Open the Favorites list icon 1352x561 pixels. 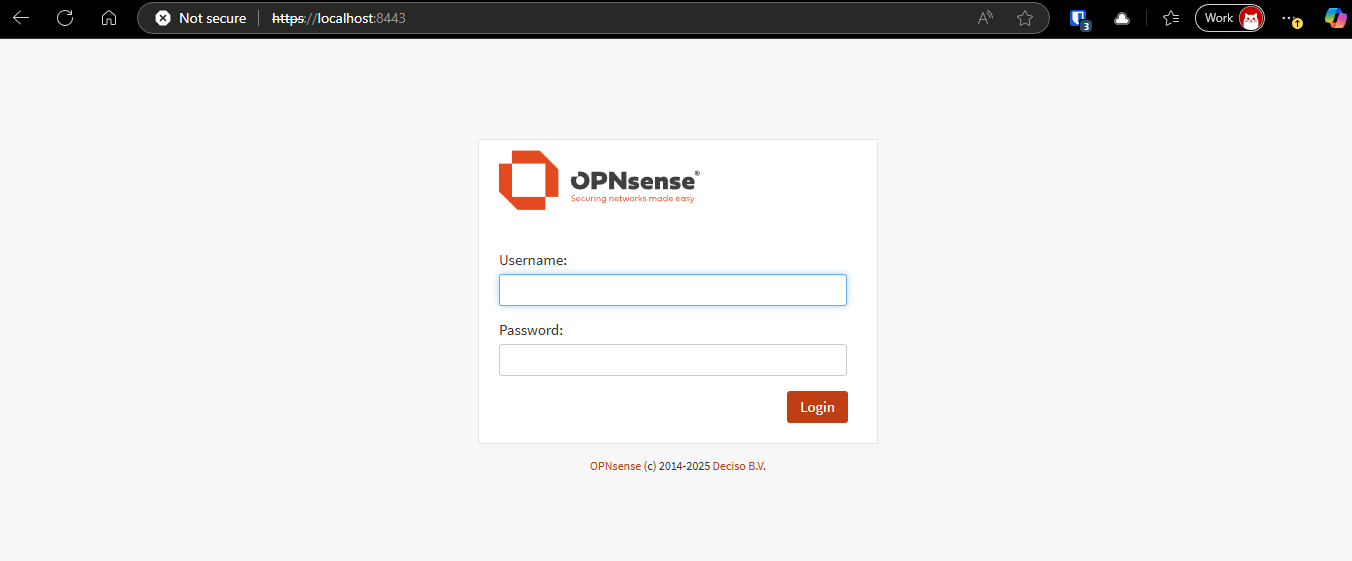click(x=1171, y=18)
